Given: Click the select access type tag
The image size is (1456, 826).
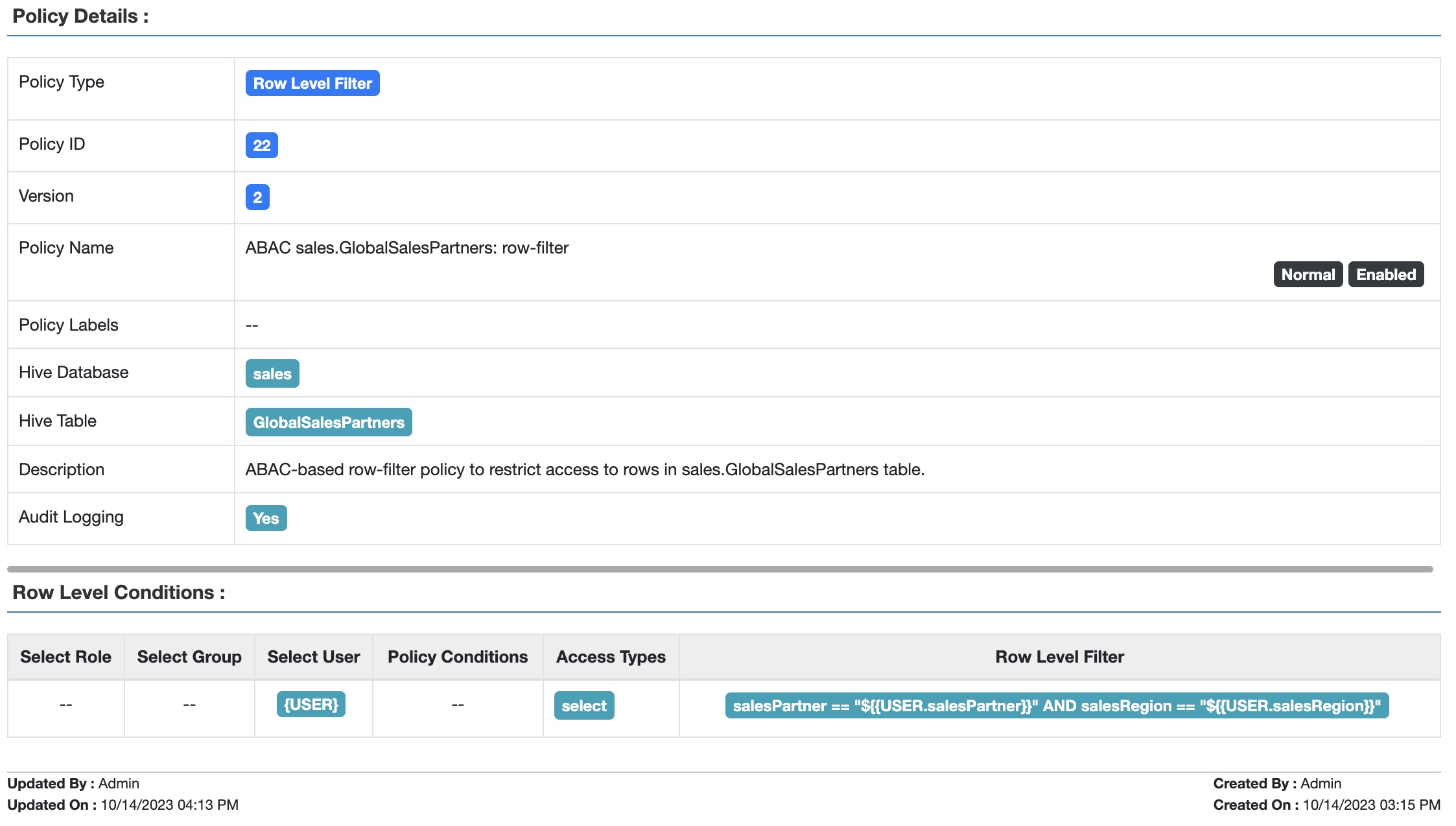Looking at the screenshot, I should coord(583,705).
